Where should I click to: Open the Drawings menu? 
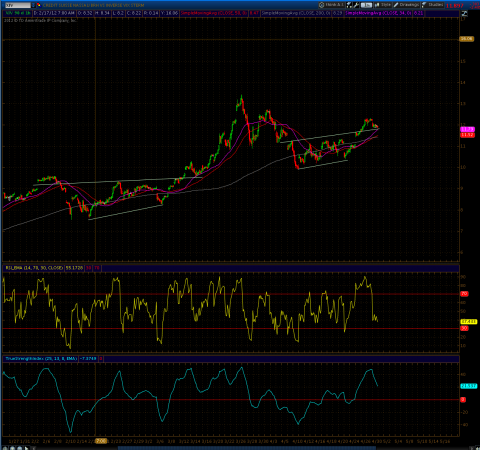(x=406, y=5)
